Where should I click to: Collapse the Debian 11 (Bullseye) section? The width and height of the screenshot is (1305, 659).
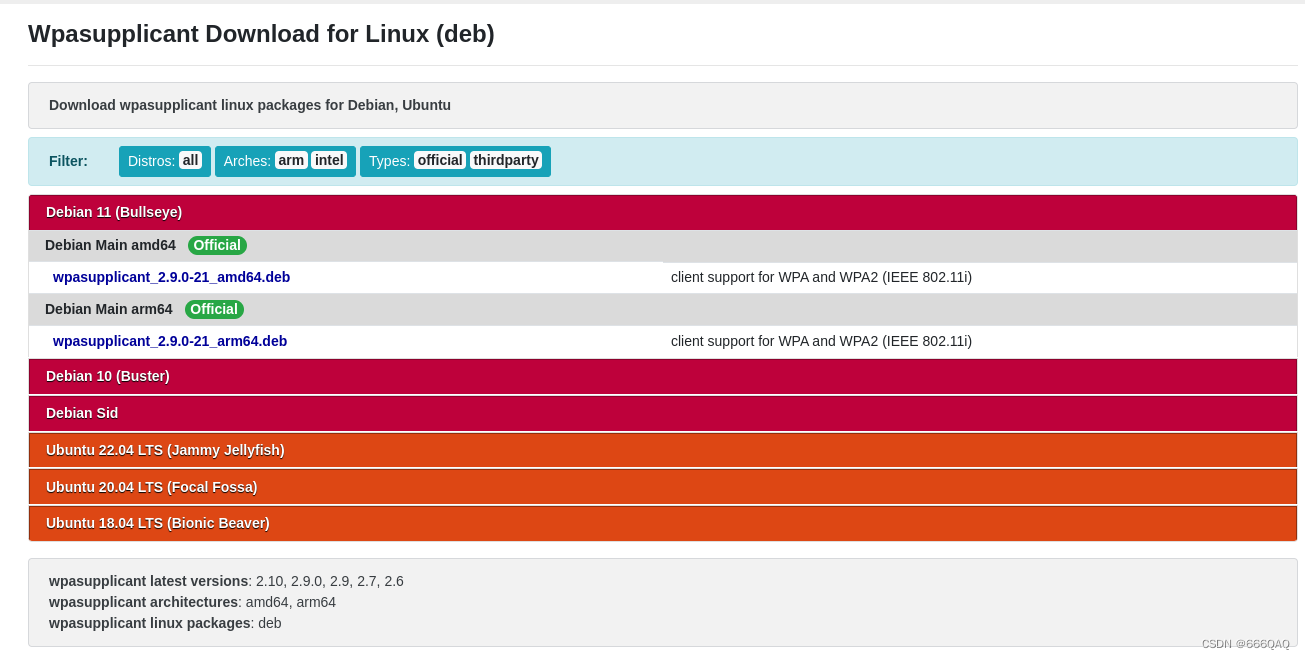114,212
